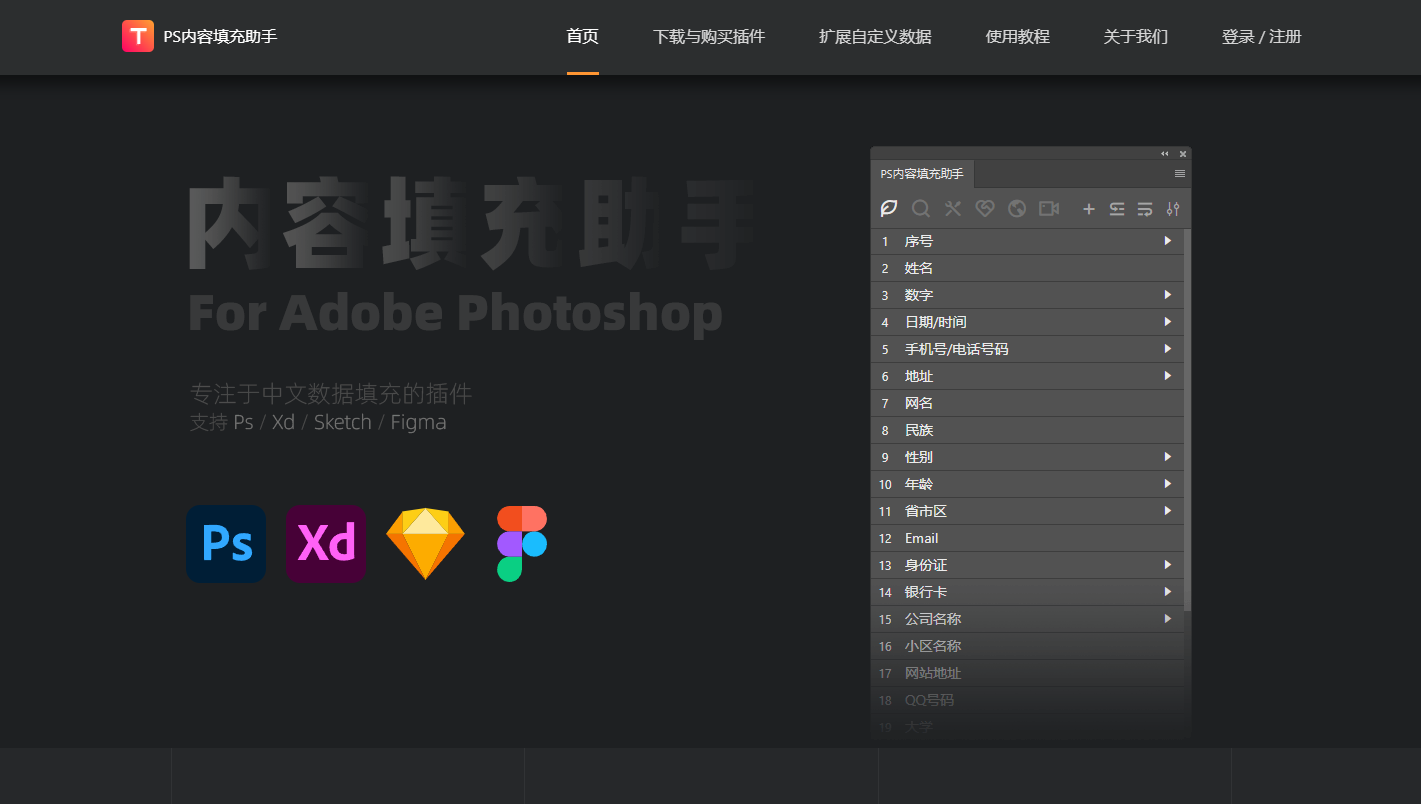
Task: Expand the 数字 row submenu arrow
Action: point(1167,295)
